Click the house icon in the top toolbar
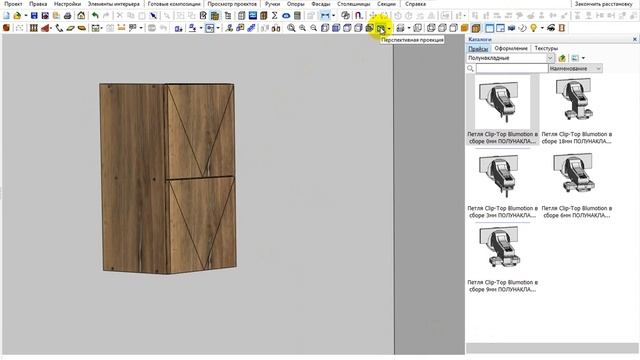Viewport: 640px width, 360px height. click(x=81, y=16)
